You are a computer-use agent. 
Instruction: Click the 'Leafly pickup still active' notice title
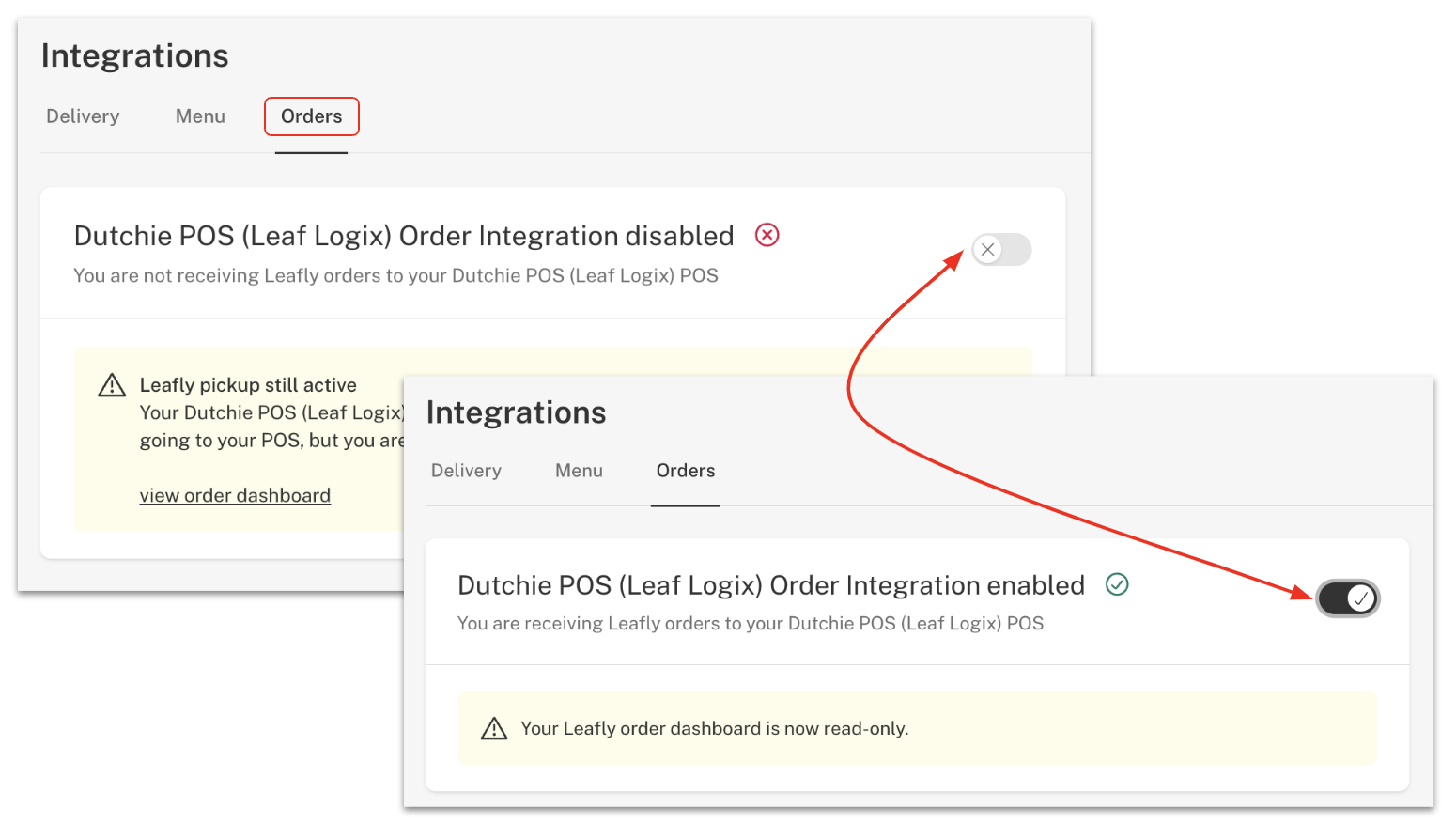[248, 385]
